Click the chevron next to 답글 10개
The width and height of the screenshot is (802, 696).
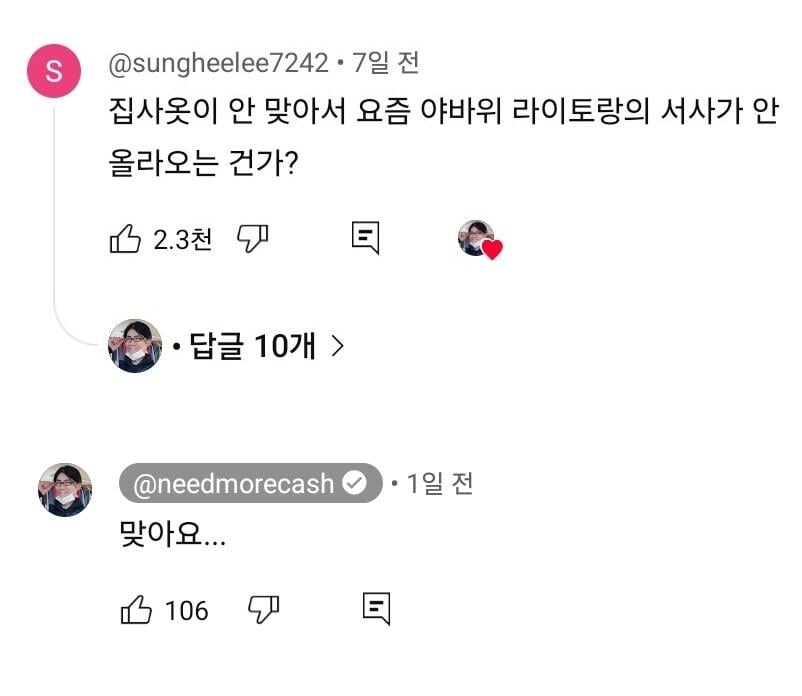337,346
